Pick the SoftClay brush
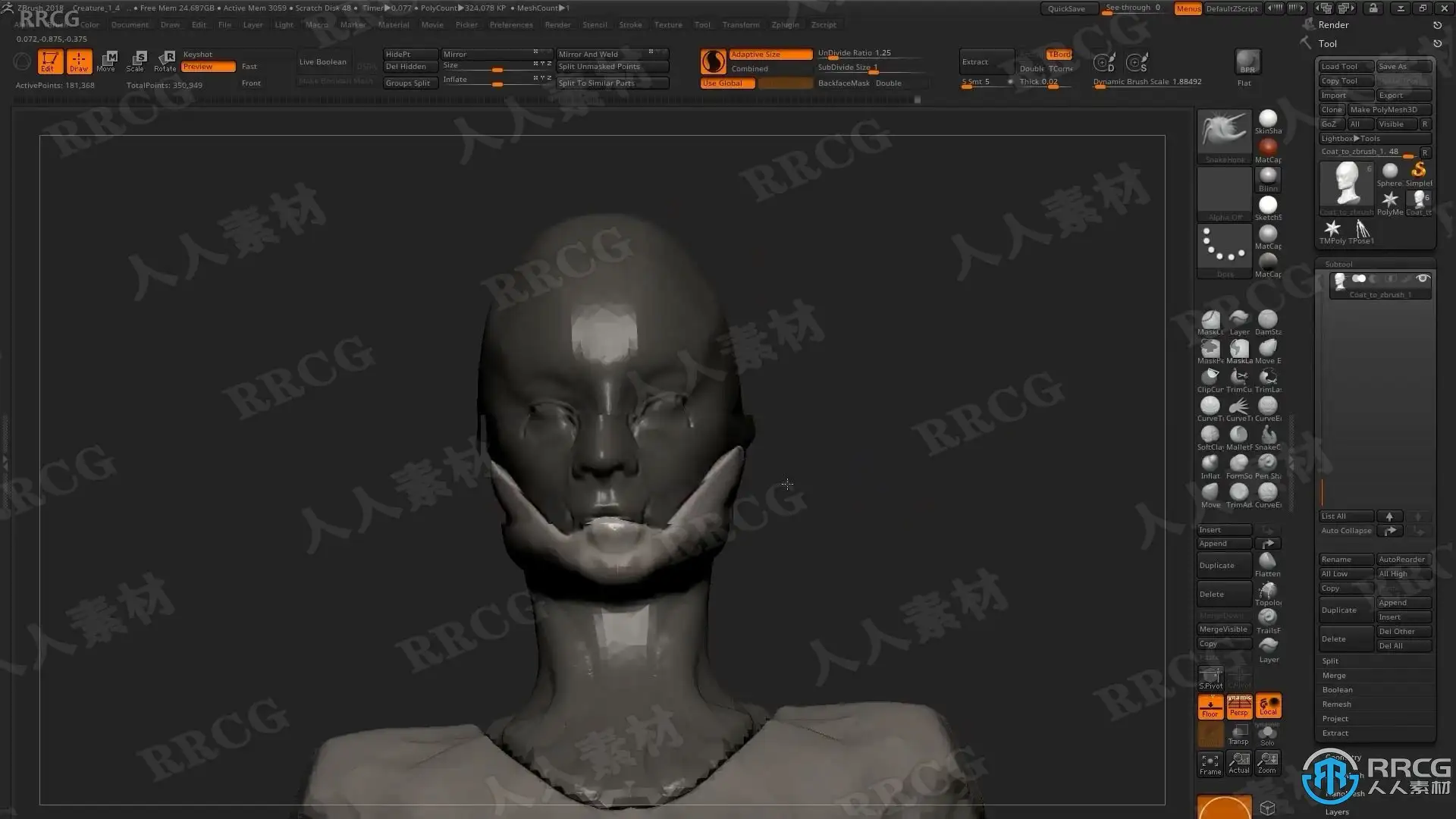 pyautogui.click(x=1210, y=435)
